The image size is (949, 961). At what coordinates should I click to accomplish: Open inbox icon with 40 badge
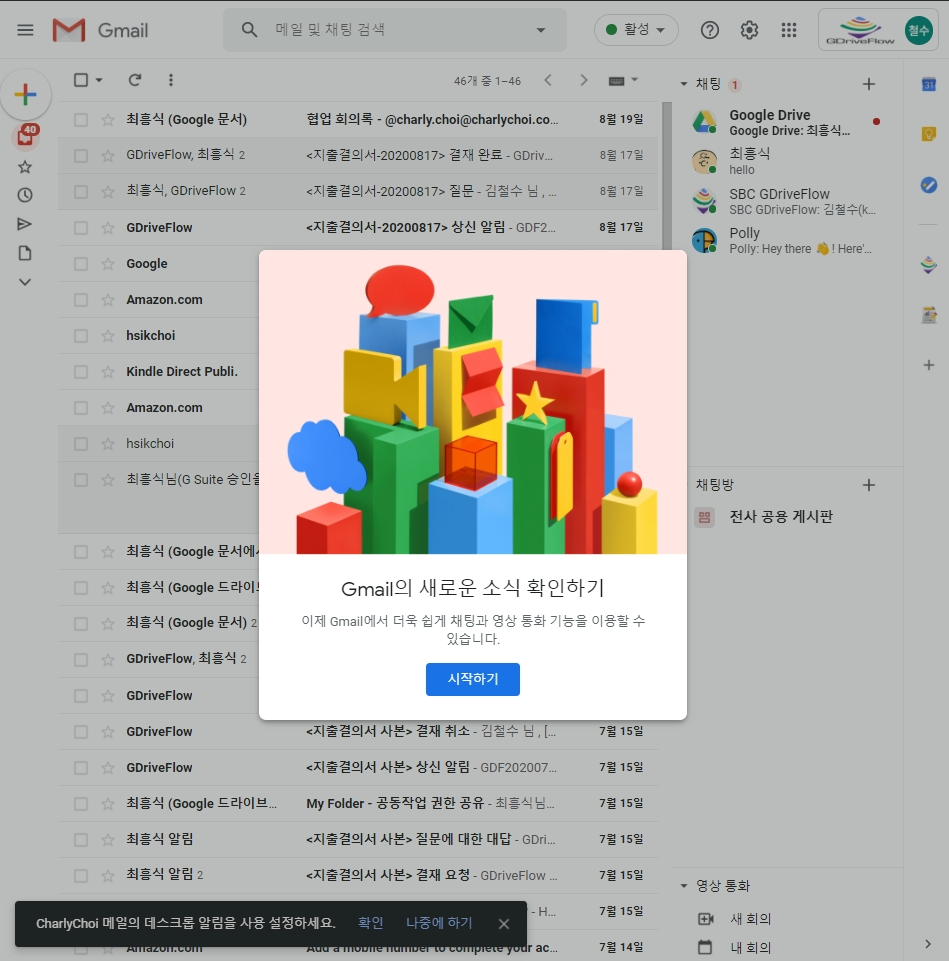26,135
